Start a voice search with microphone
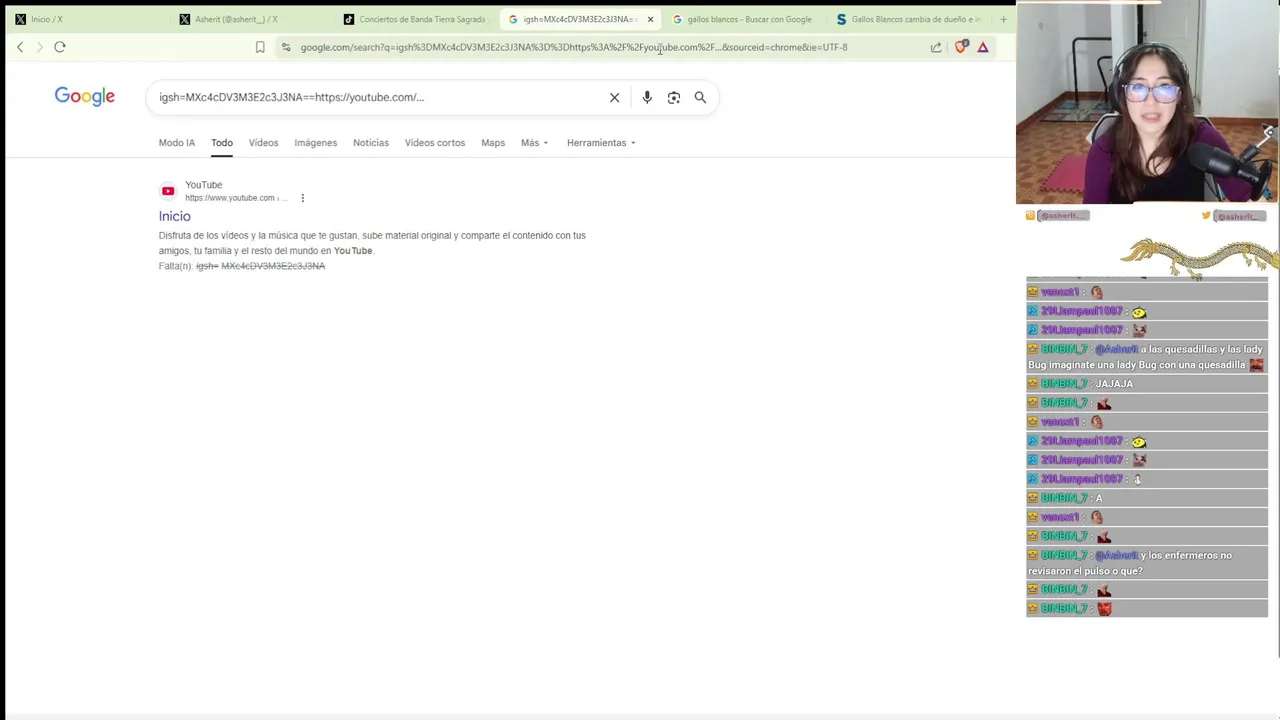Viewport: 1280px width, 720px height. click(647, 97)
